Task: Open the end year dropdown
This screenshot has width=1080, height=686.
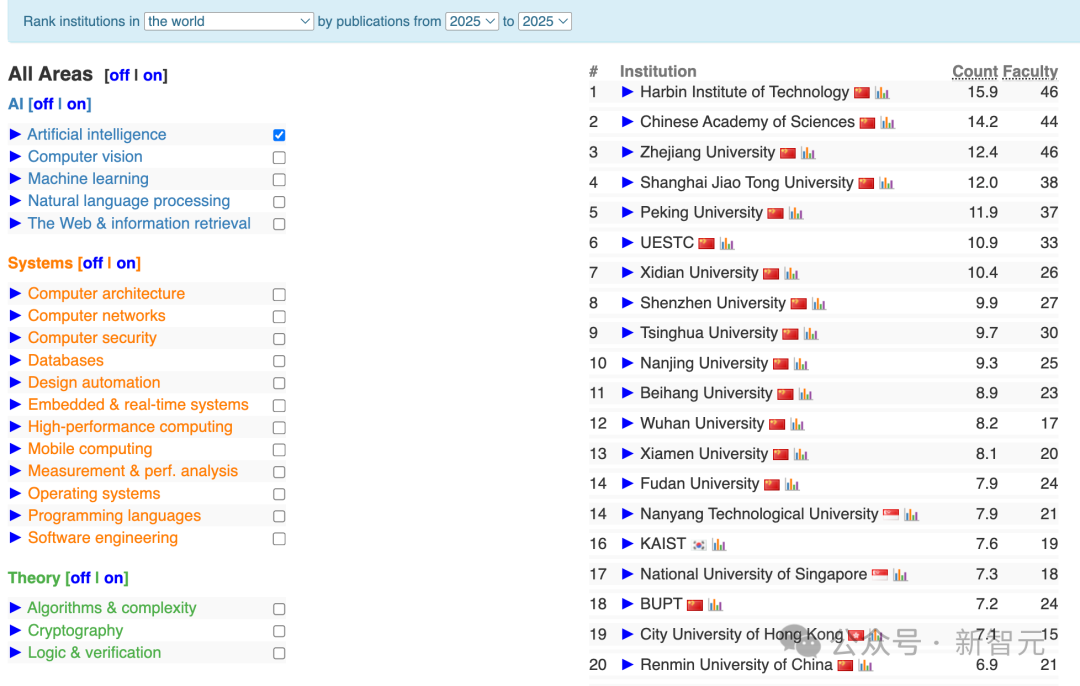Action: pos(545,21)
